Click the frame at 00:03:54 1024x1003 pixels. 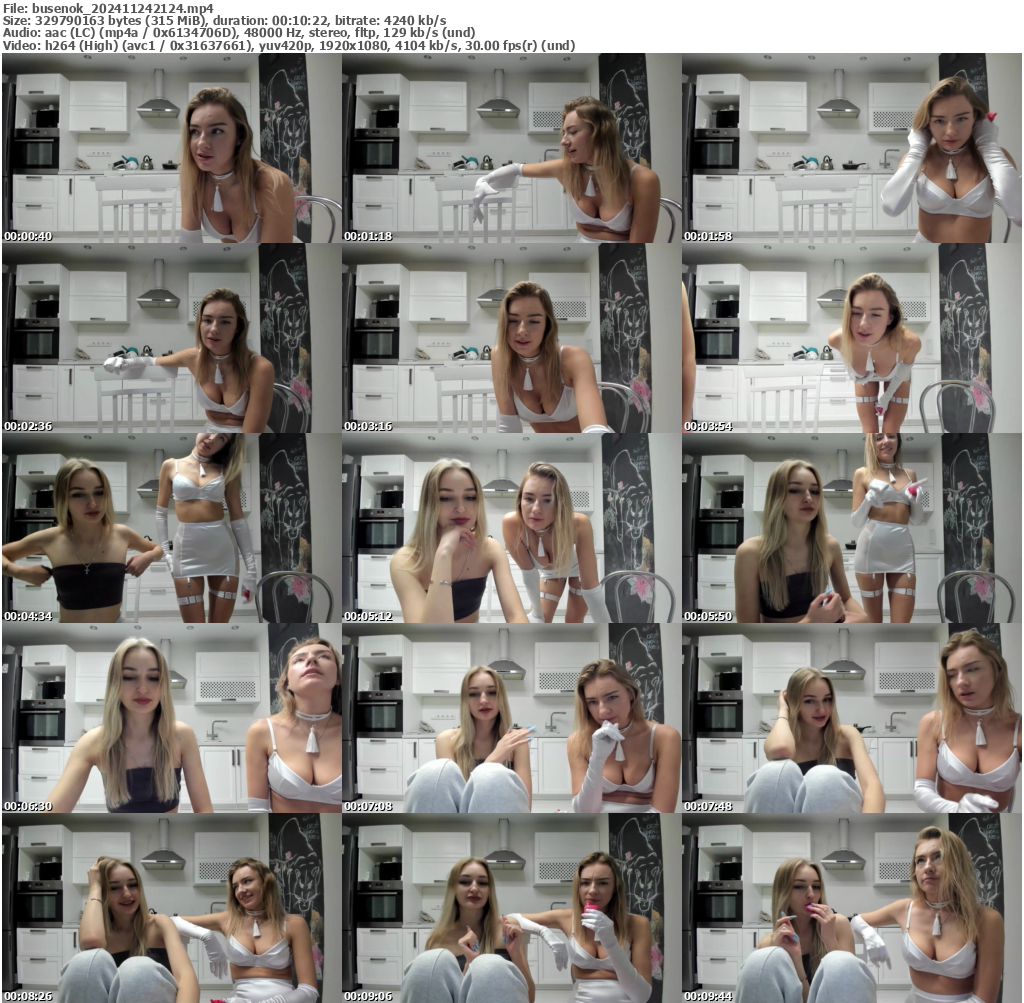coord(852,335)
